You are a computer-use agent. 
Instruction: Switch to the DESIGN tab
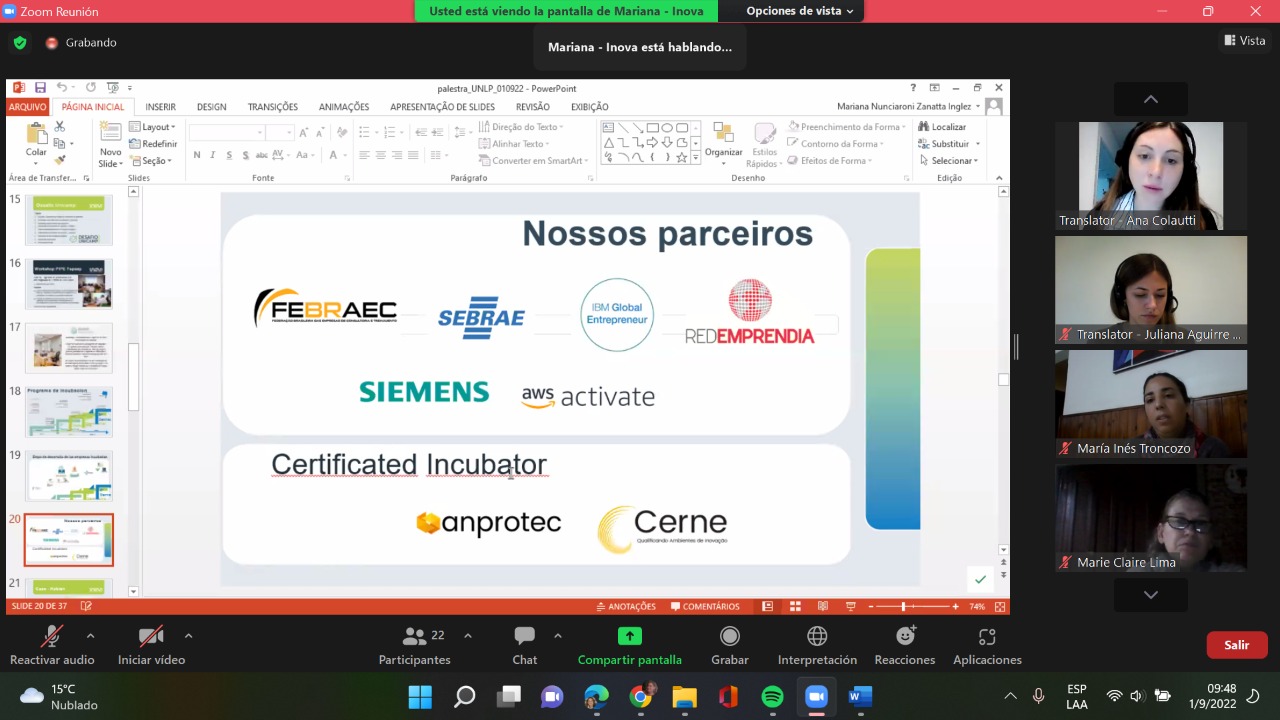pyautogui.click(x=211, y=107)
